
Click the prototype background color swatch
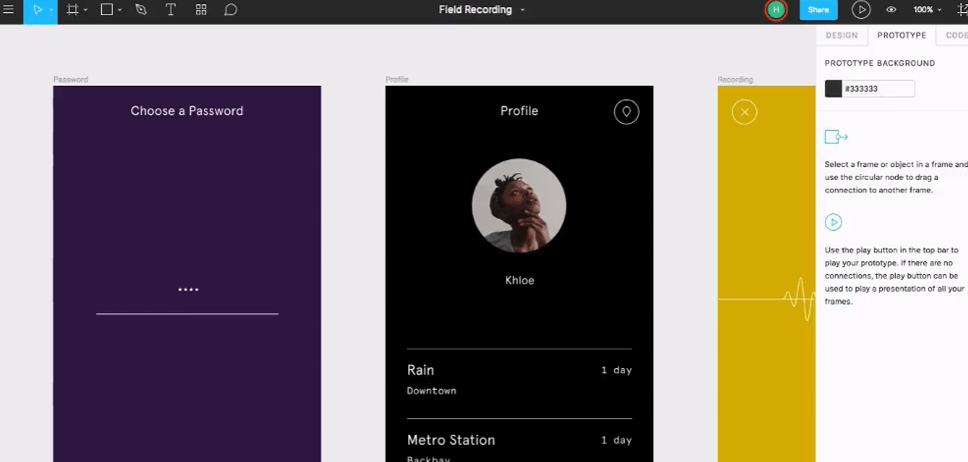pos(833,89)
